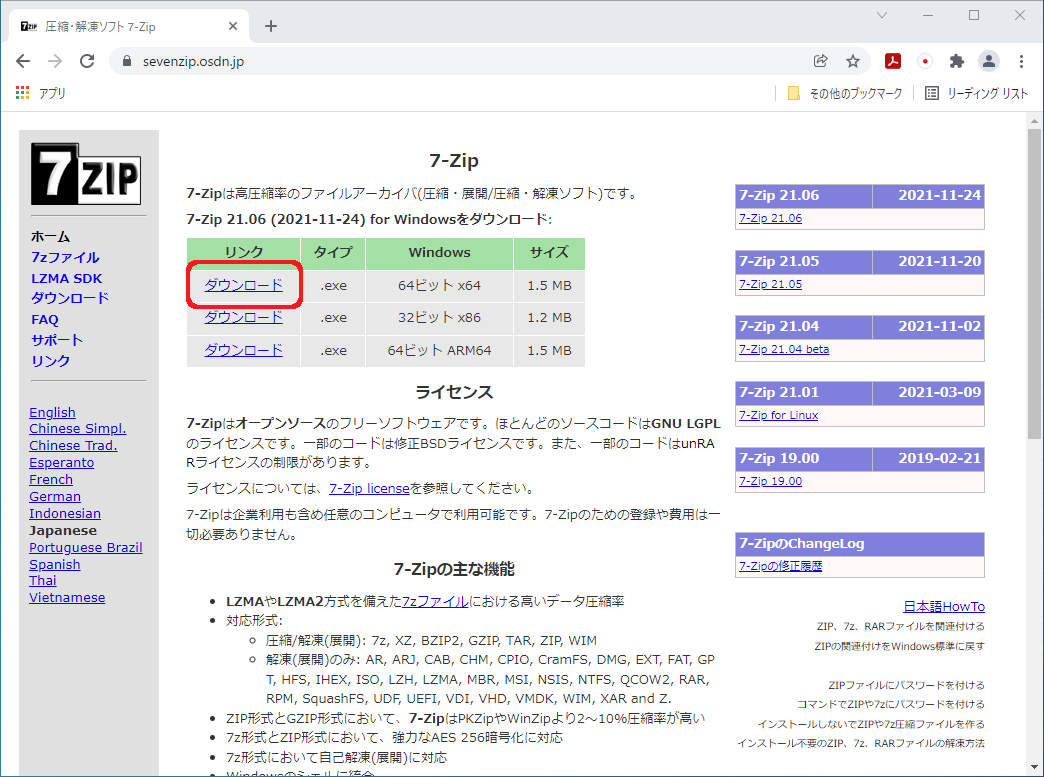This screenshot has height=777, width=1044.
Task: Click the scrollbar down arrow
Action: [1034, 767]
